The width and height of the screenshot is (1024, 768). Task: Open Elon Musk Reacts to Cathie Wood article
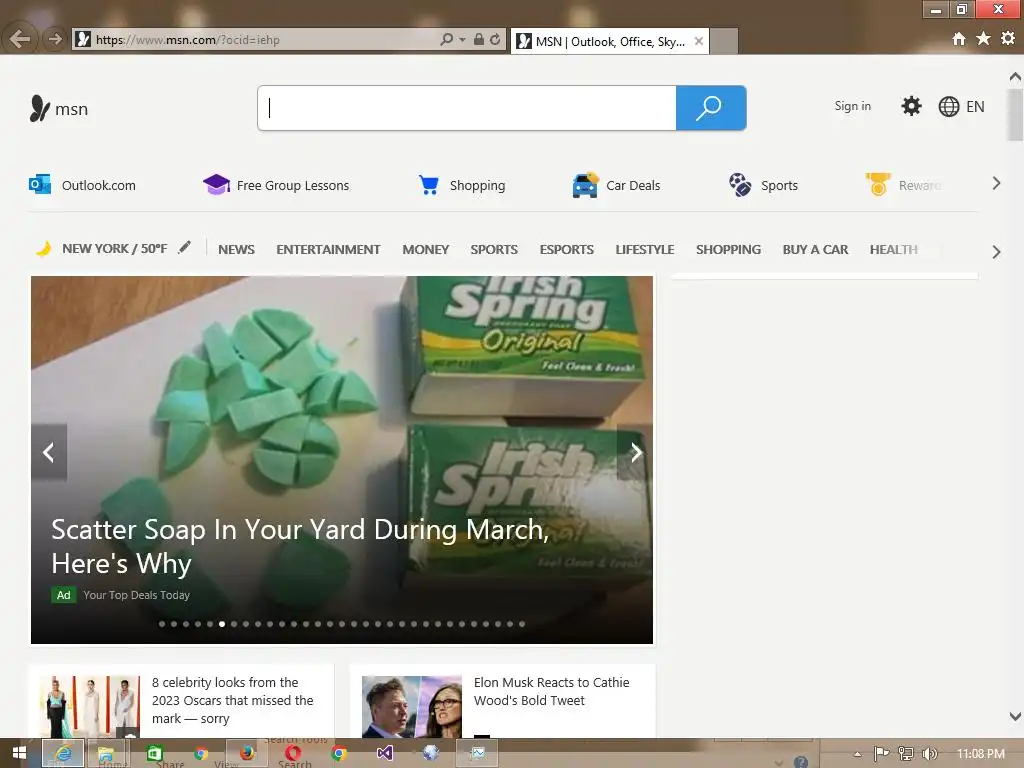click(551, 691)
